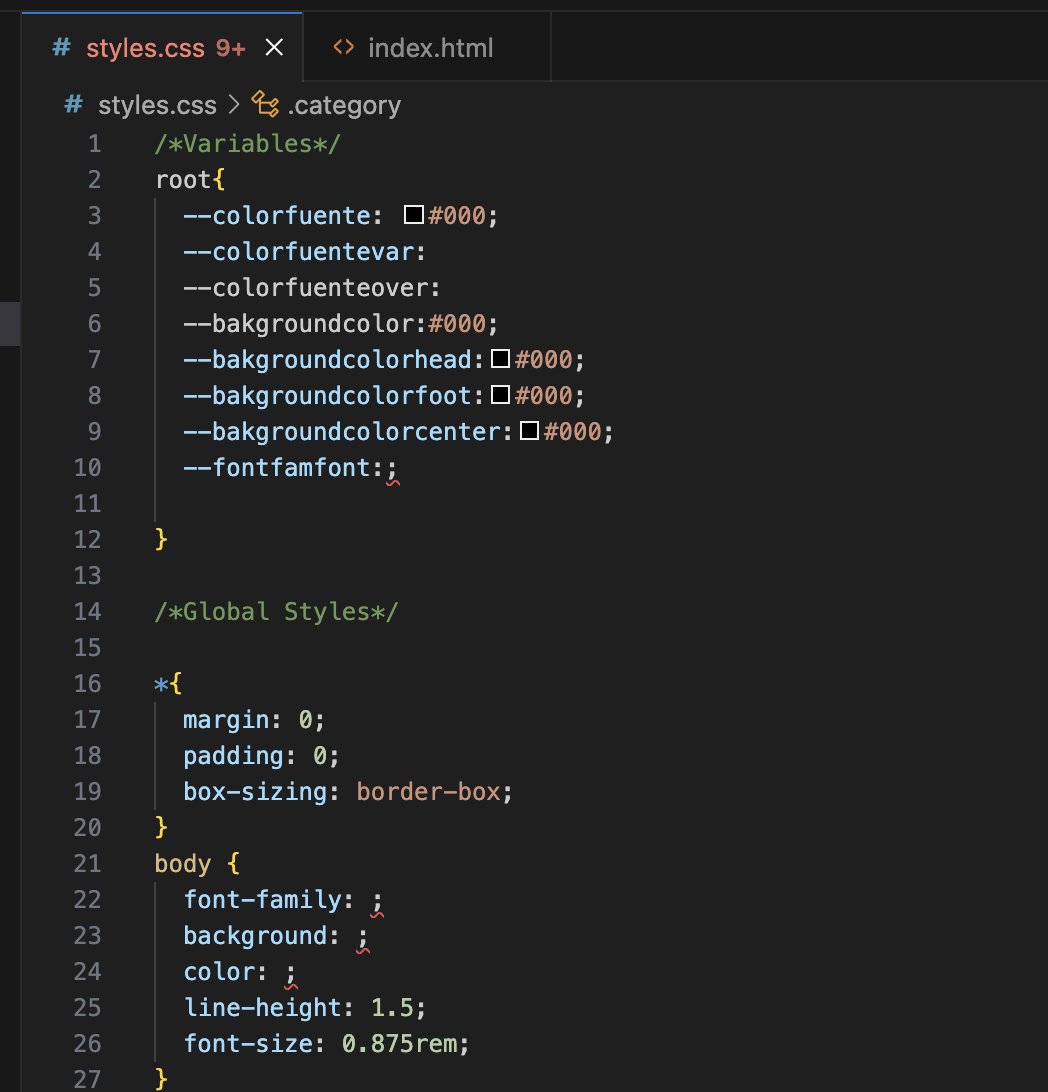Click the line-height value 1.5
Image resolution: width=1048 pixels, height=1092 pixels.
tap(391, 1008)
